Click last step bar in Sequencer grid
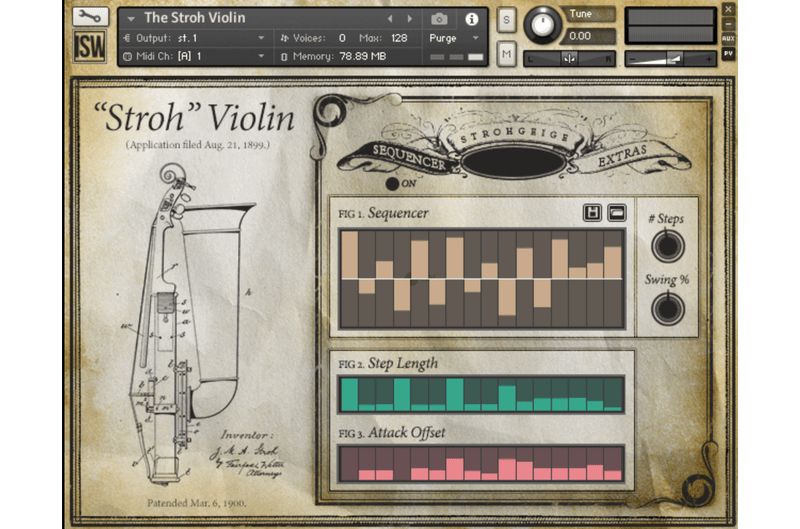Image resolution: width=800 pixels, height=529 pixels. (613, 279)
